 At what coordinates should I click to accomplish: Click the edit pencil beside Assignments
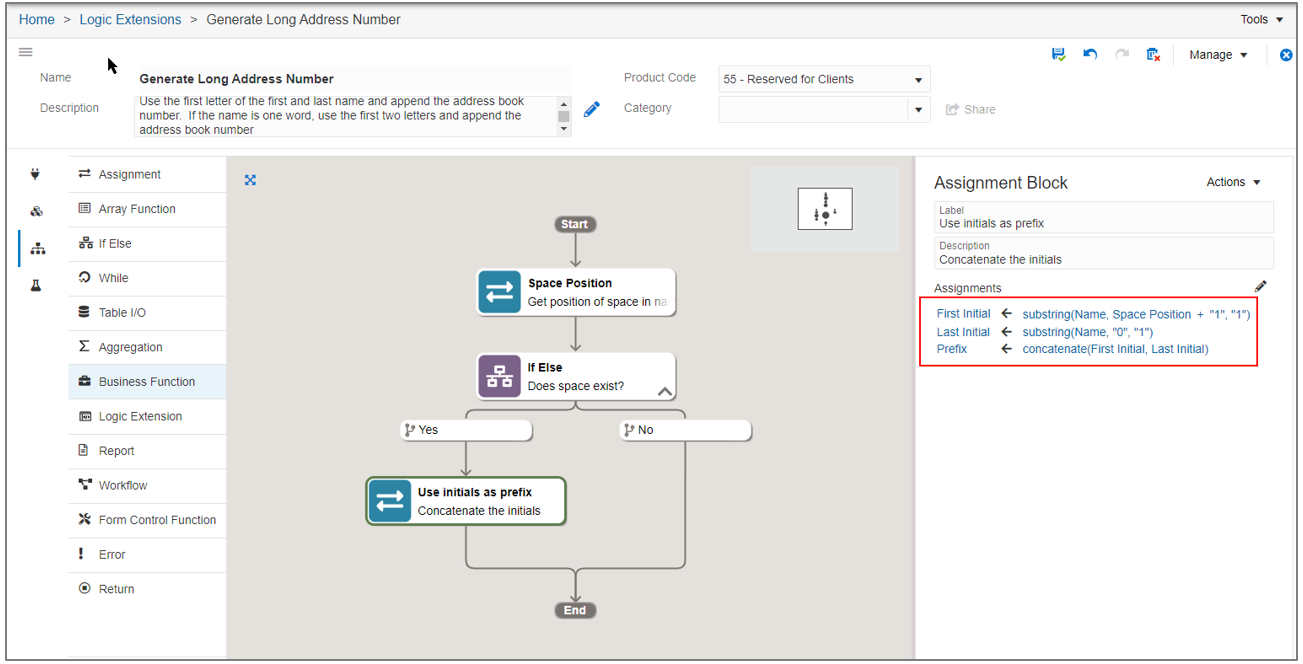(x=1261, y=286)
